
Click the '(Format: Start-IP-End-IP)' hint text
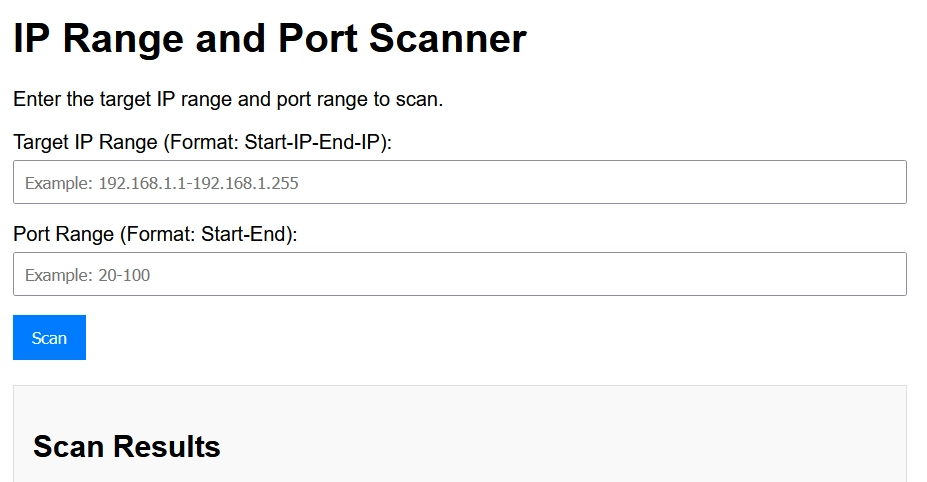coord(277,142)
